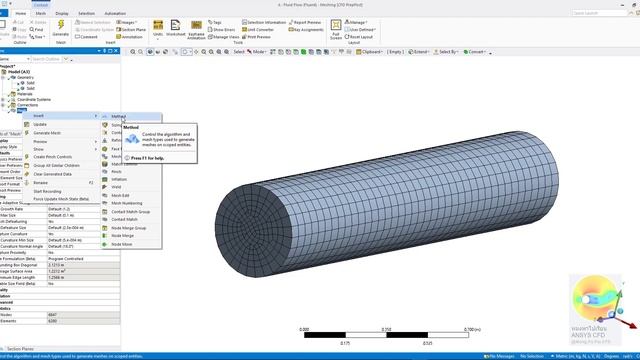Choose Mesh Numbering from submenu
Image resolution: width=640 pixels, height=360 pixels.
click(x=131, y=203)
